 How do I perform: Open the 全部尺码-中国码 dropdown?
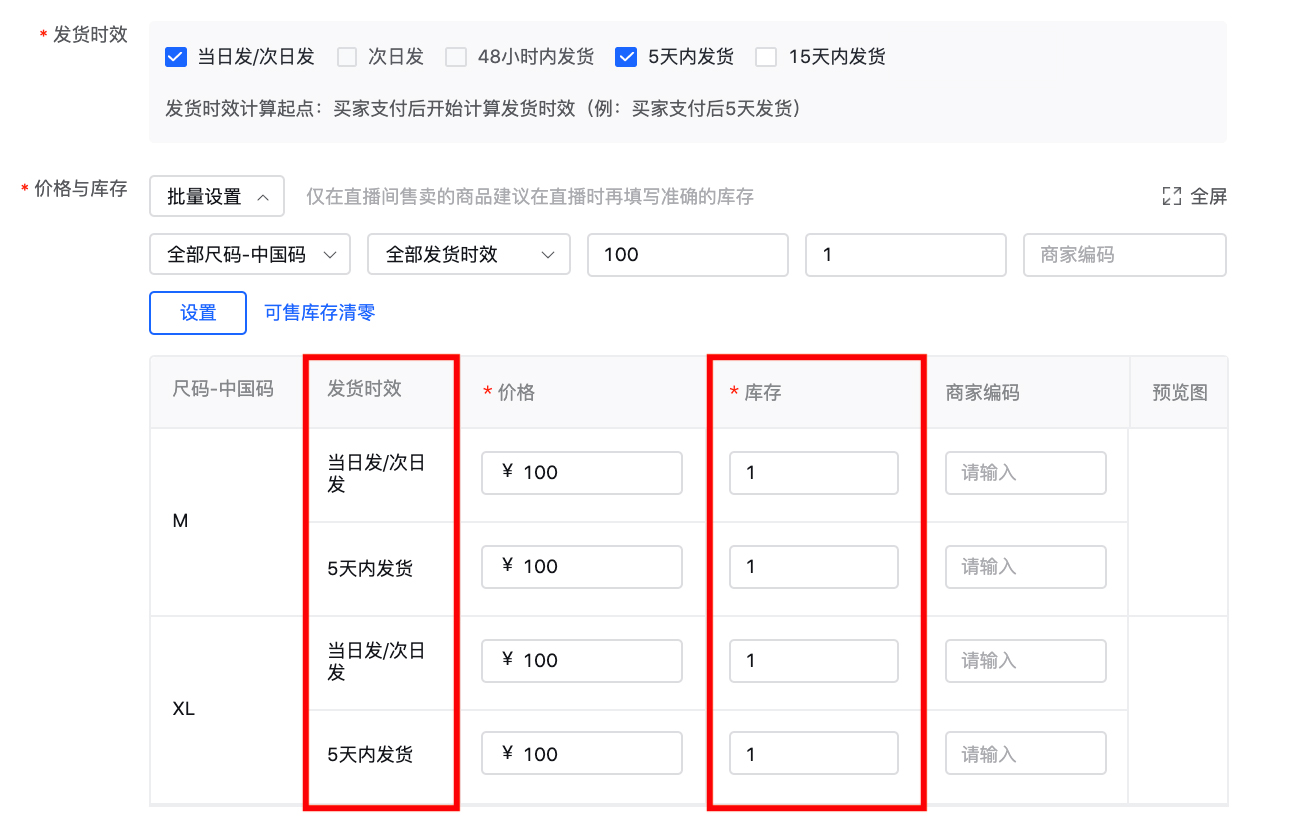point(250,255)
